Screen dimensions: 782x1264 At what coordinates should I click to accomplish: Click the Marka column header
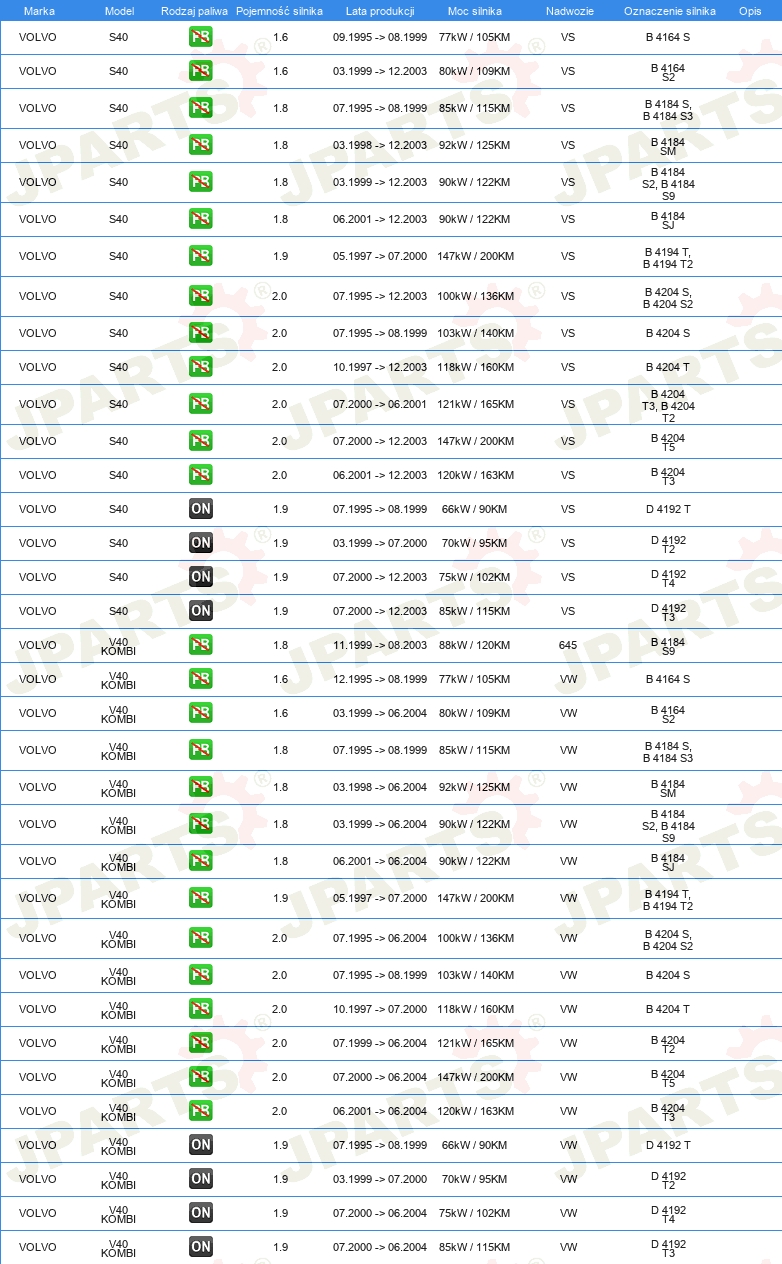(x=39, y=11)
